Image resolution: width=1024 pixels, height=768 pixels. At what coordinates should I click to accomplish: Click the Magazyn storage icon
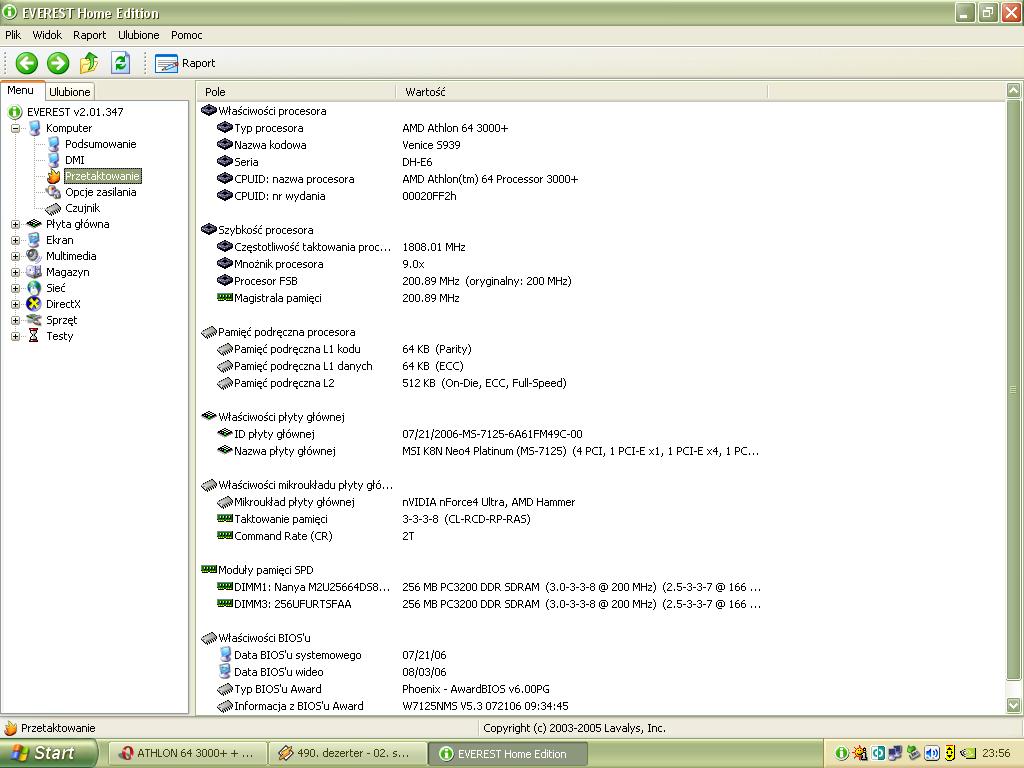click(34, 272)
